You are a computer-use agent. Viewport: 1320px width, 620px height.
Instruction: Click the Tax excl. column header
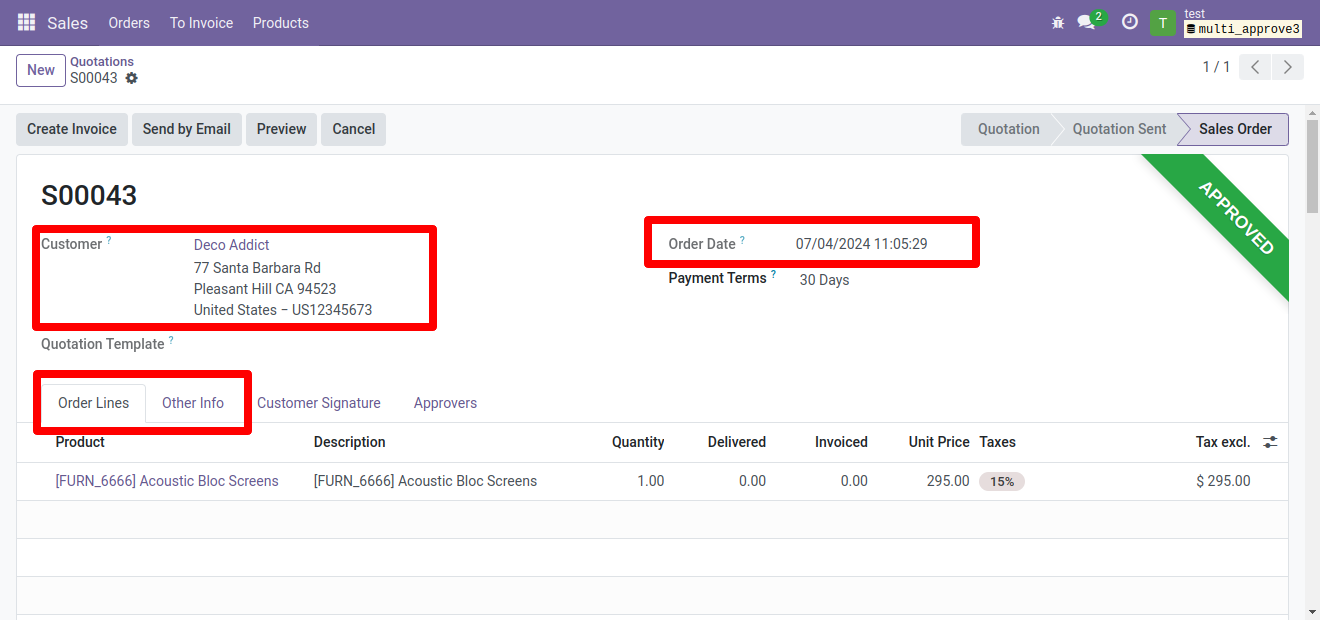click(1223, 442)
